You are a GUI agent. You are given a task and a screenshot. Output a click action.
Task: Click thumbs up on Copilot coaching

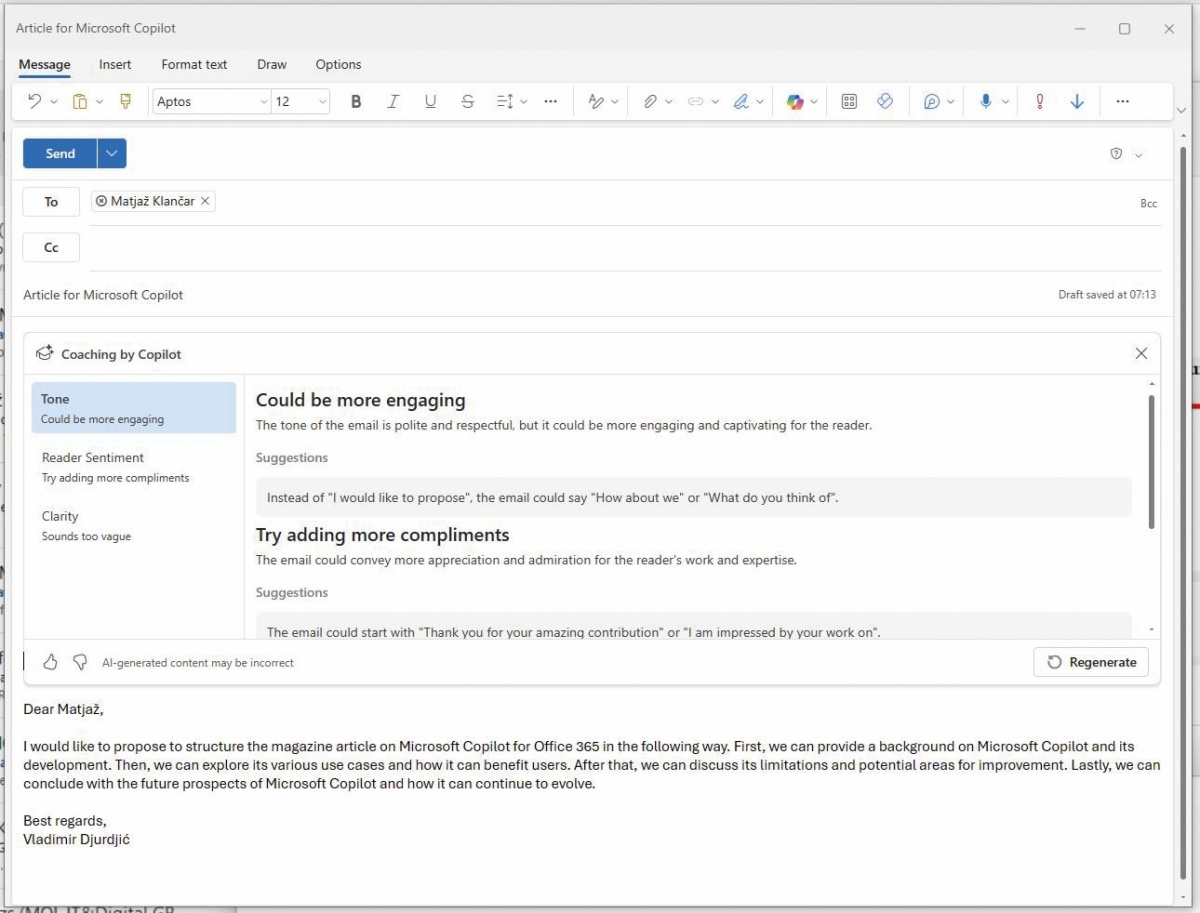[50, 662]
